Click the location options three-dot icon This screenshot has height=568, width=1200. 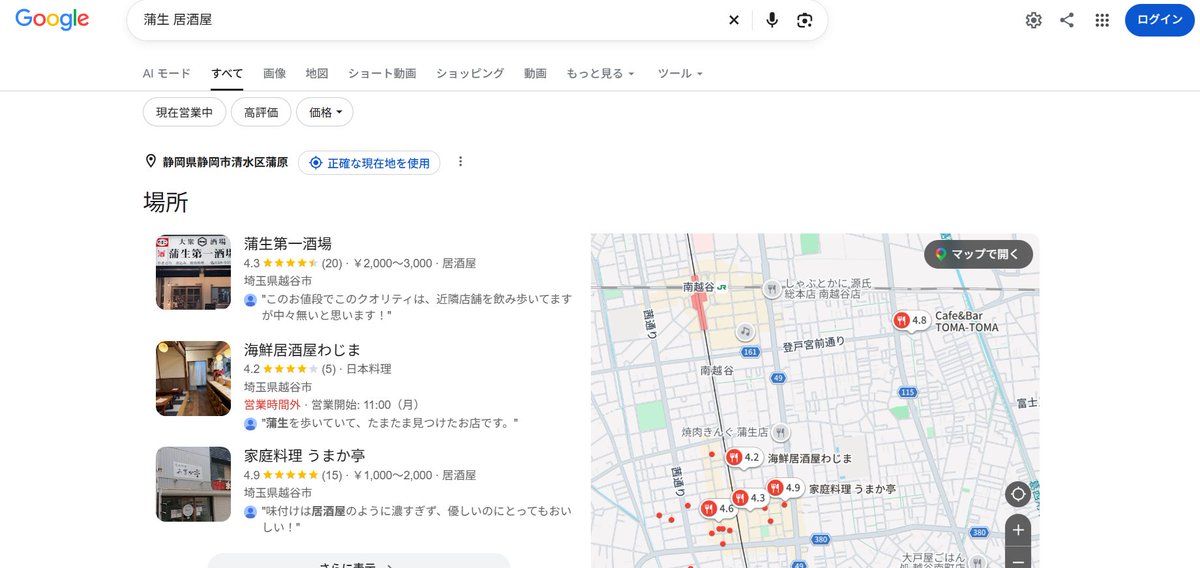461,162
